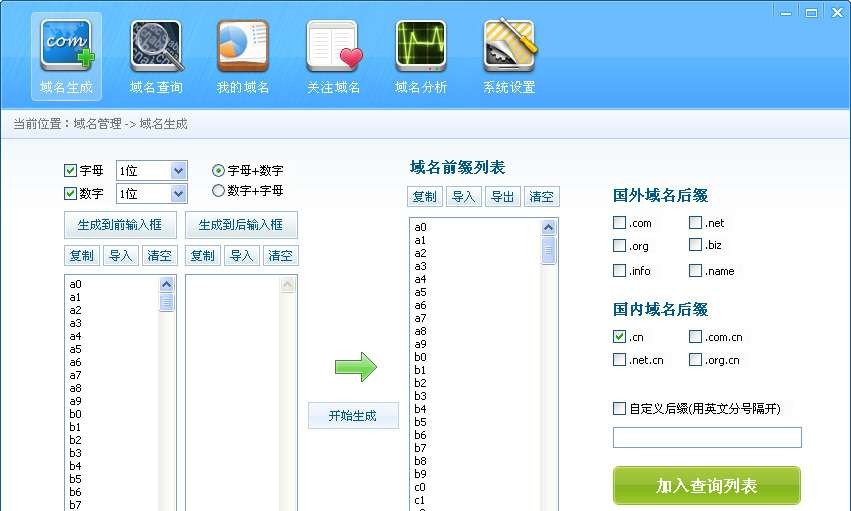Click the prefix list scroll-up arrow
The width and height of the screenshot is (851, 511).
(548, 227)
